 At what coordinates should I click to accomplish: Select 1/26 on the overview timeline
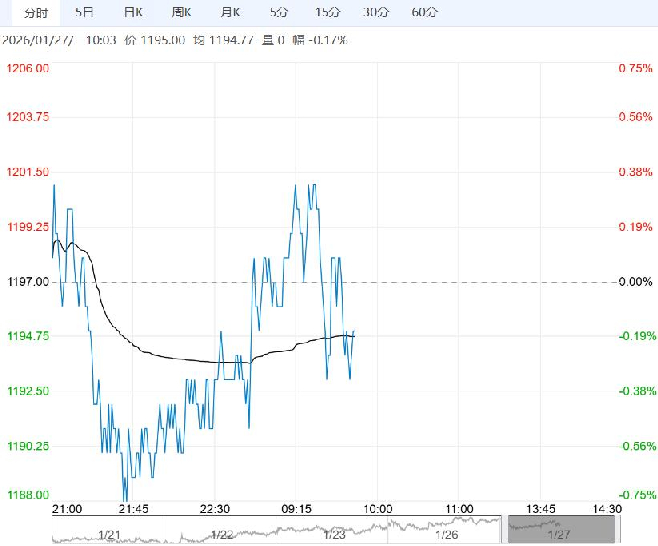[445, 535]
